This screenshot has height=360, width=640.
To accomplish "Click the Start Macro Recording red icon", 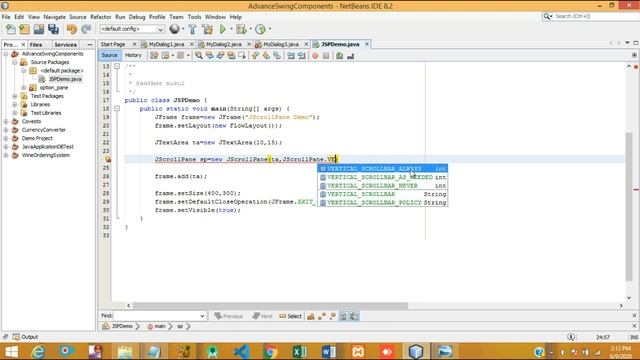I will pyautogui.click(x=315, y=56).
